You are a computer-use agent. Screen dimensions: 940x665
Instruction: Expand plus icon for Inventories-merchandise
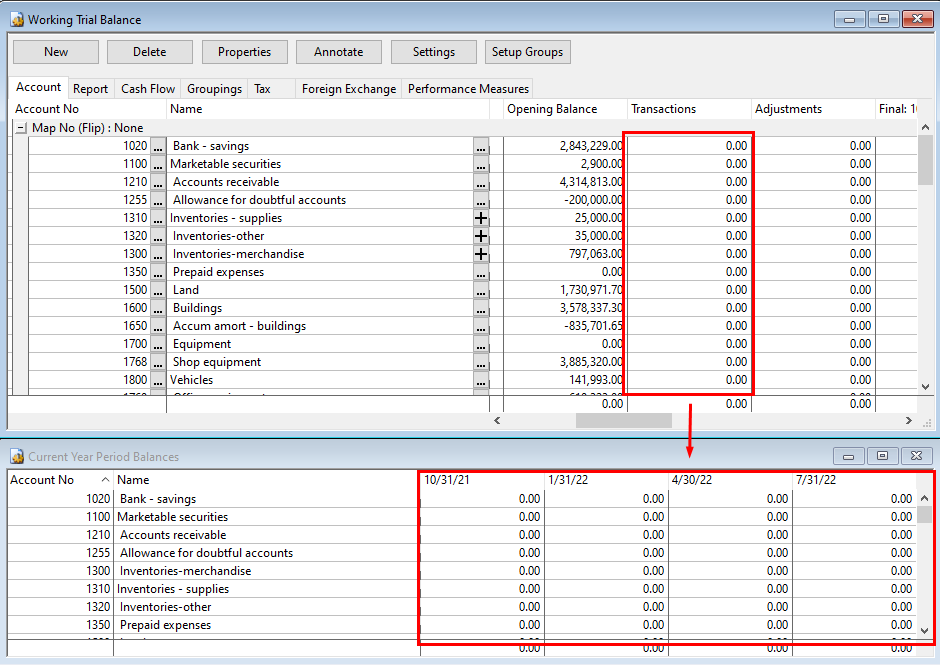[481, 254]
